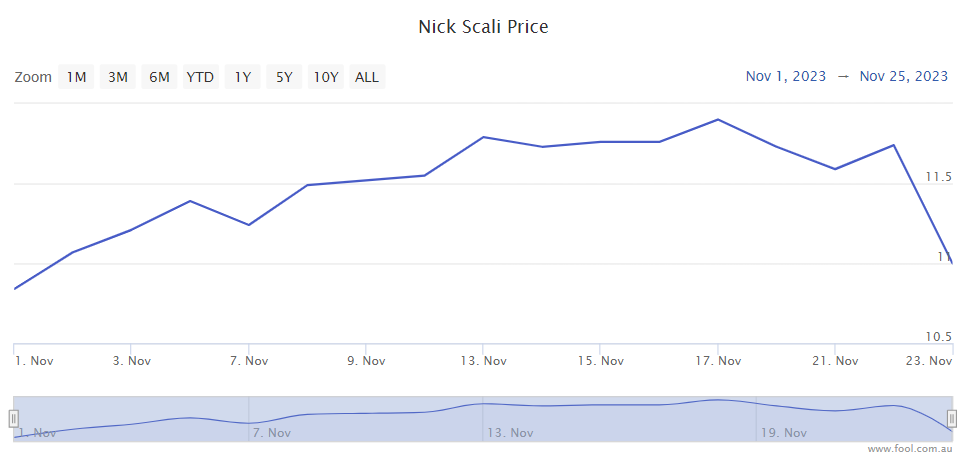Image resolution: width=973 pixels, height=462 pixels.
Task: Click the price line peak at 17 Nov
Action: pyautogui.click(x=718, y=120)
